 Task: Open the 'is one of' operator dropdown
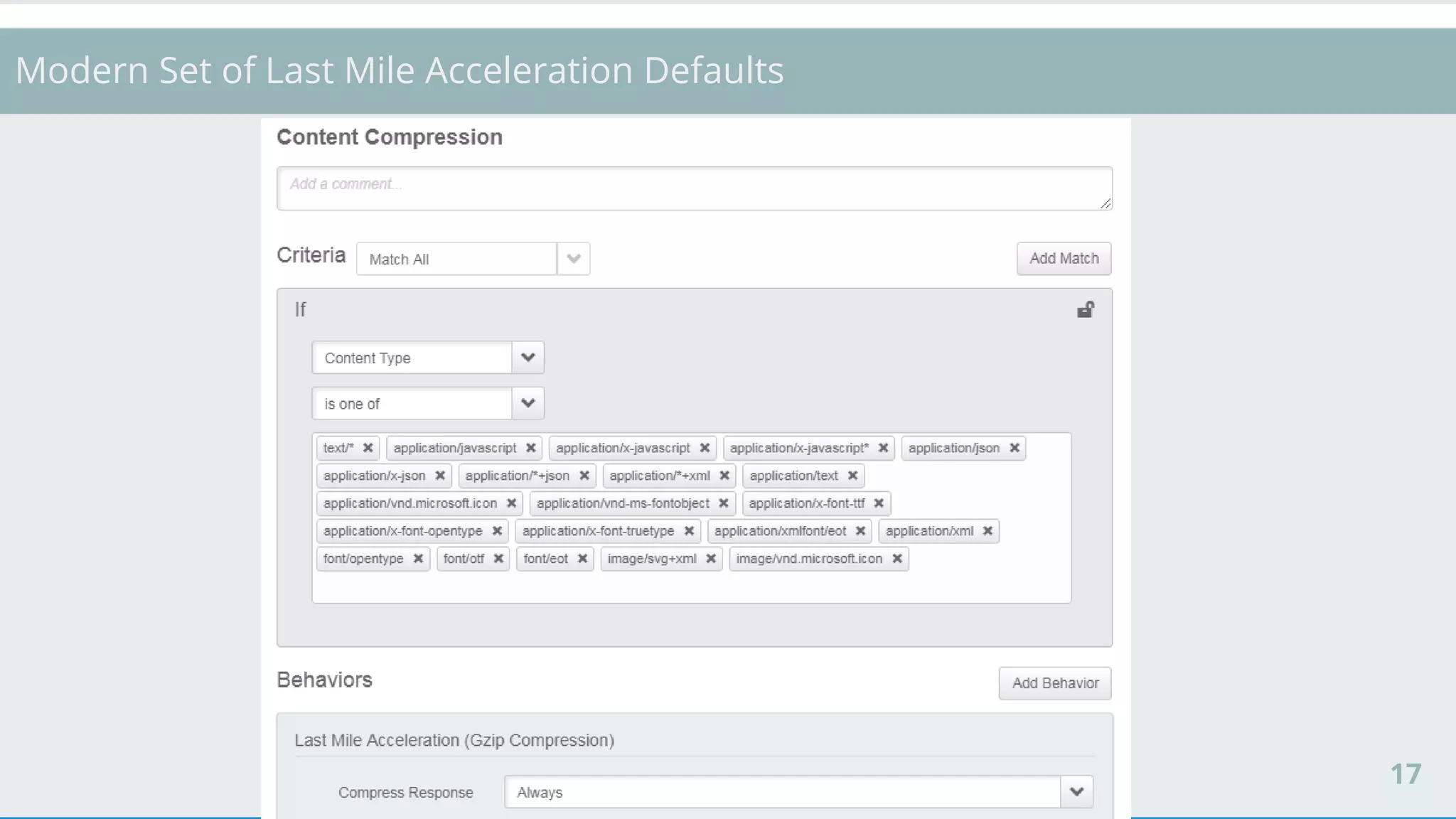click(528, 403)
